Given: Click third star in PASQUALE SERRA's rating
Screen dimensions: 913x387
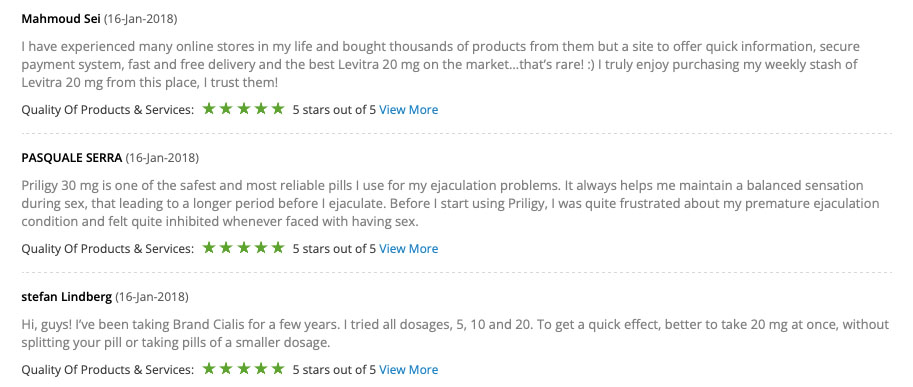Looking at the screenshot, I should (243, 247).
